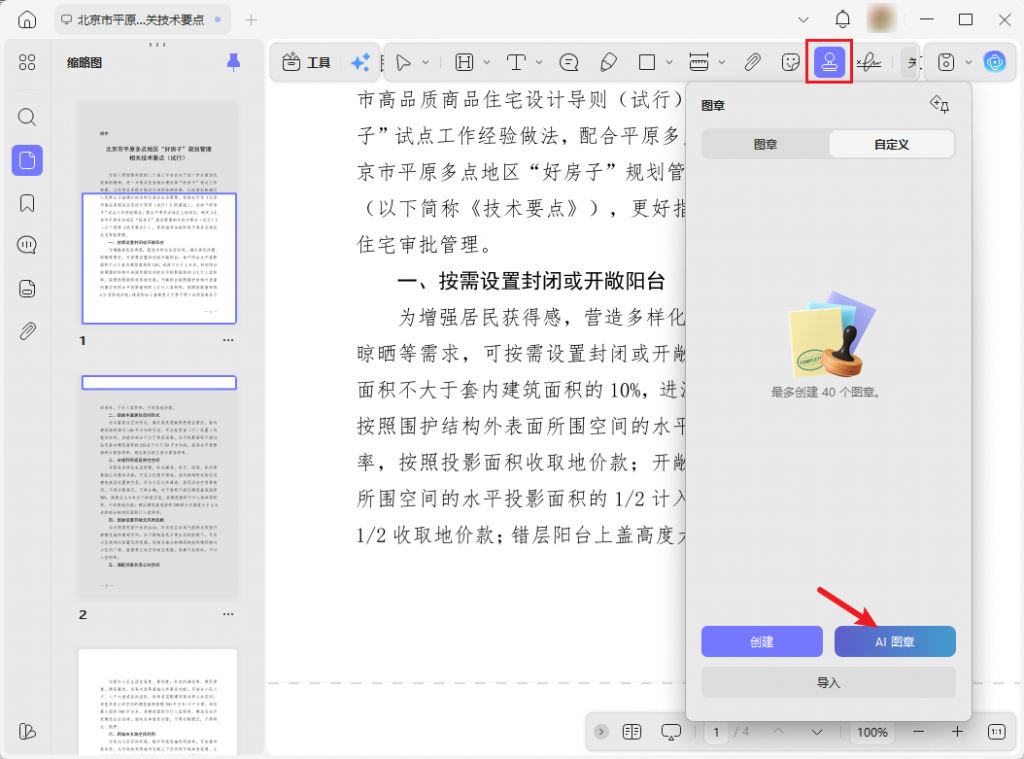Select the highlighter pen tool
Viewport: 1024px width, 759px height.
pos(608,63)
